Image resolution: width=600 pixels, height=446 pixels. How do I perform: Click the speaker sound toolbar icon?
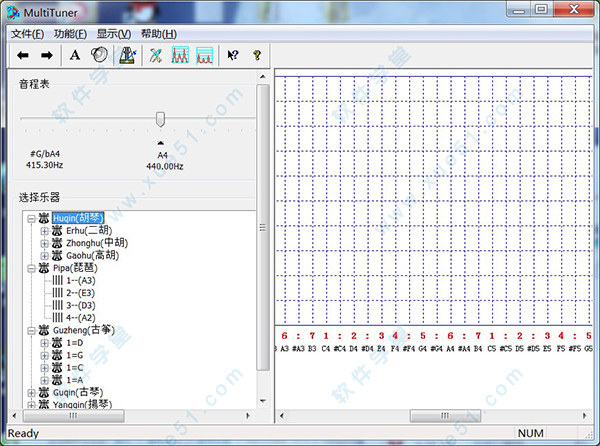(99, 55)
